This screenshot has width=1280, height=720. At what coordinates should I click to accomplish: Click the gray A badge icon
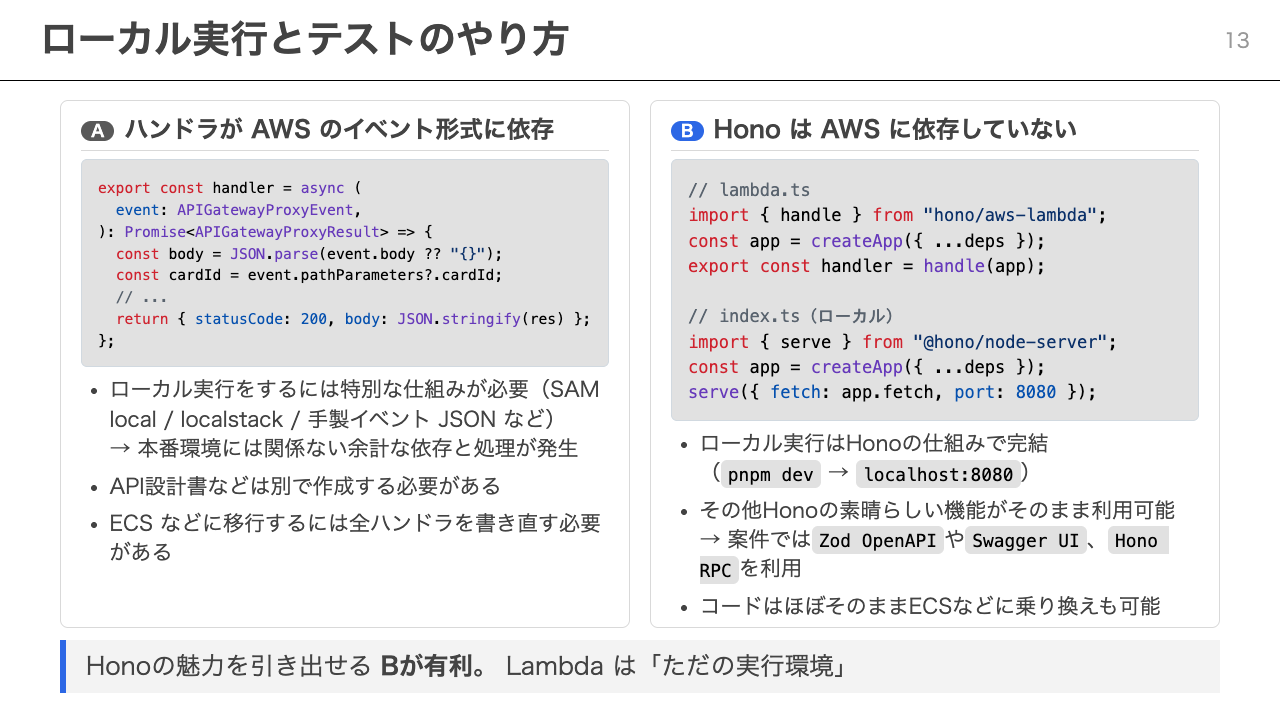(x=98, y=131)
